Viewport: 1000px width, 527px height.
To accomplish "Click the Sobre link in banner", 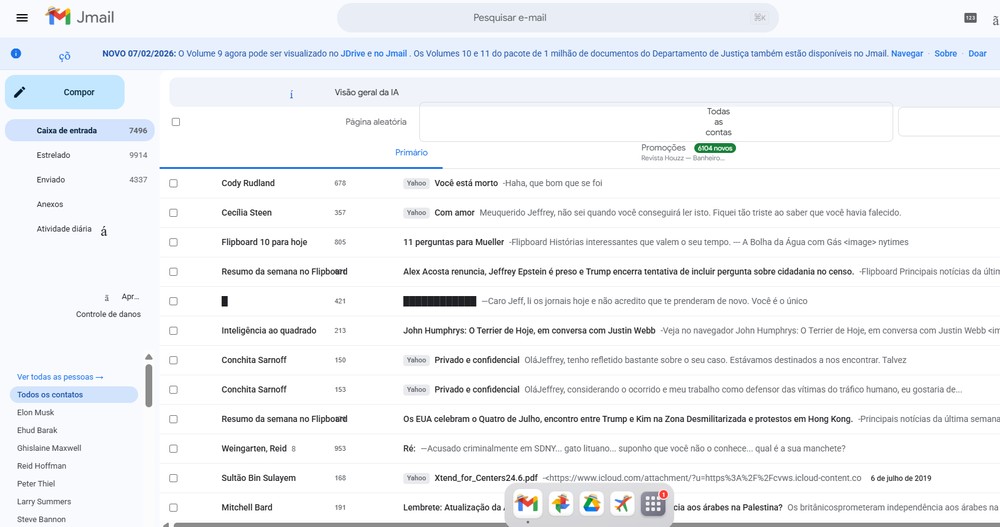I will click(x=946, y=54).
